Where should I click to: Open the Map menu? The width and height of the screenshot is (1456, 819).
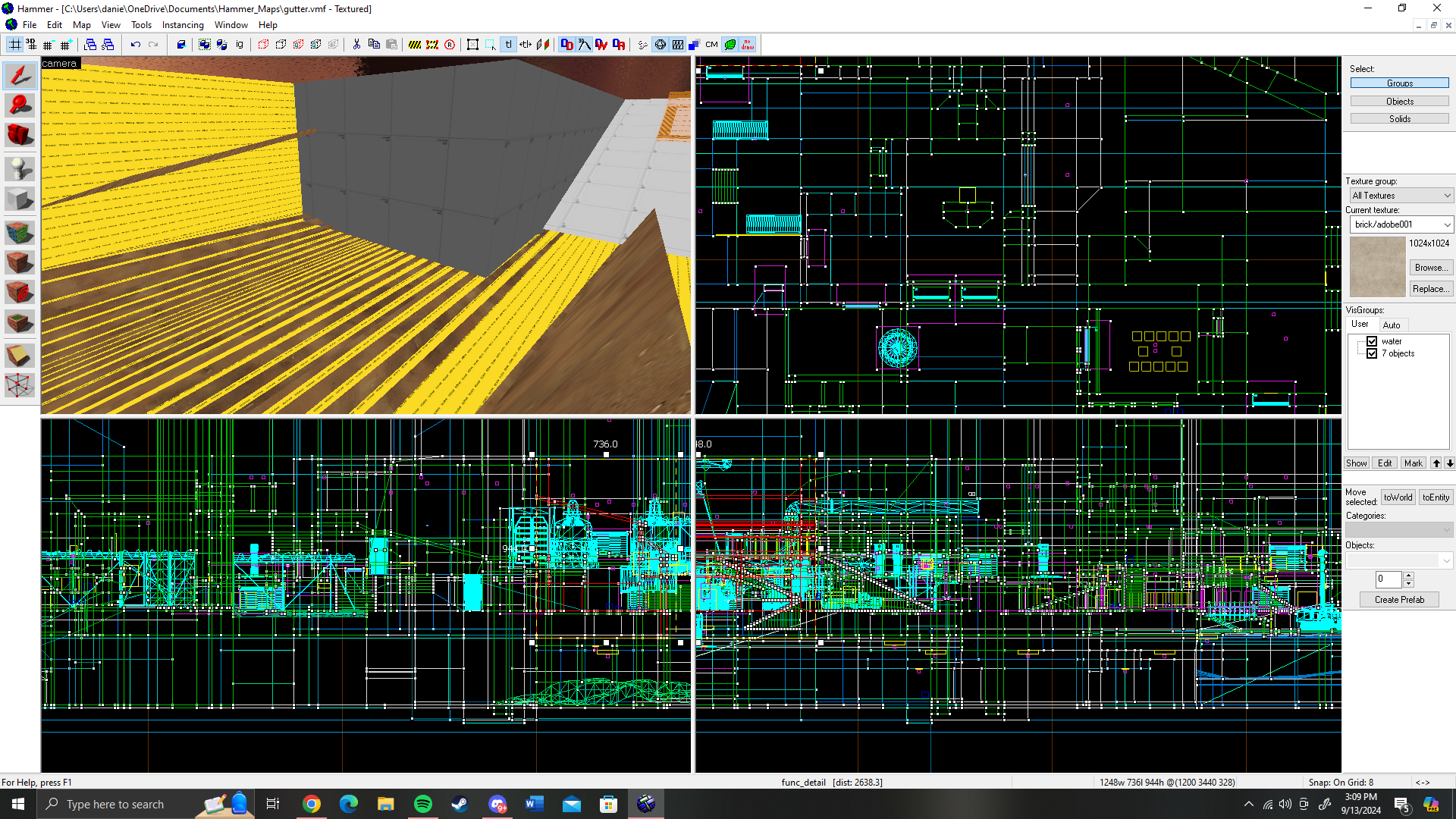click(81, 25)
